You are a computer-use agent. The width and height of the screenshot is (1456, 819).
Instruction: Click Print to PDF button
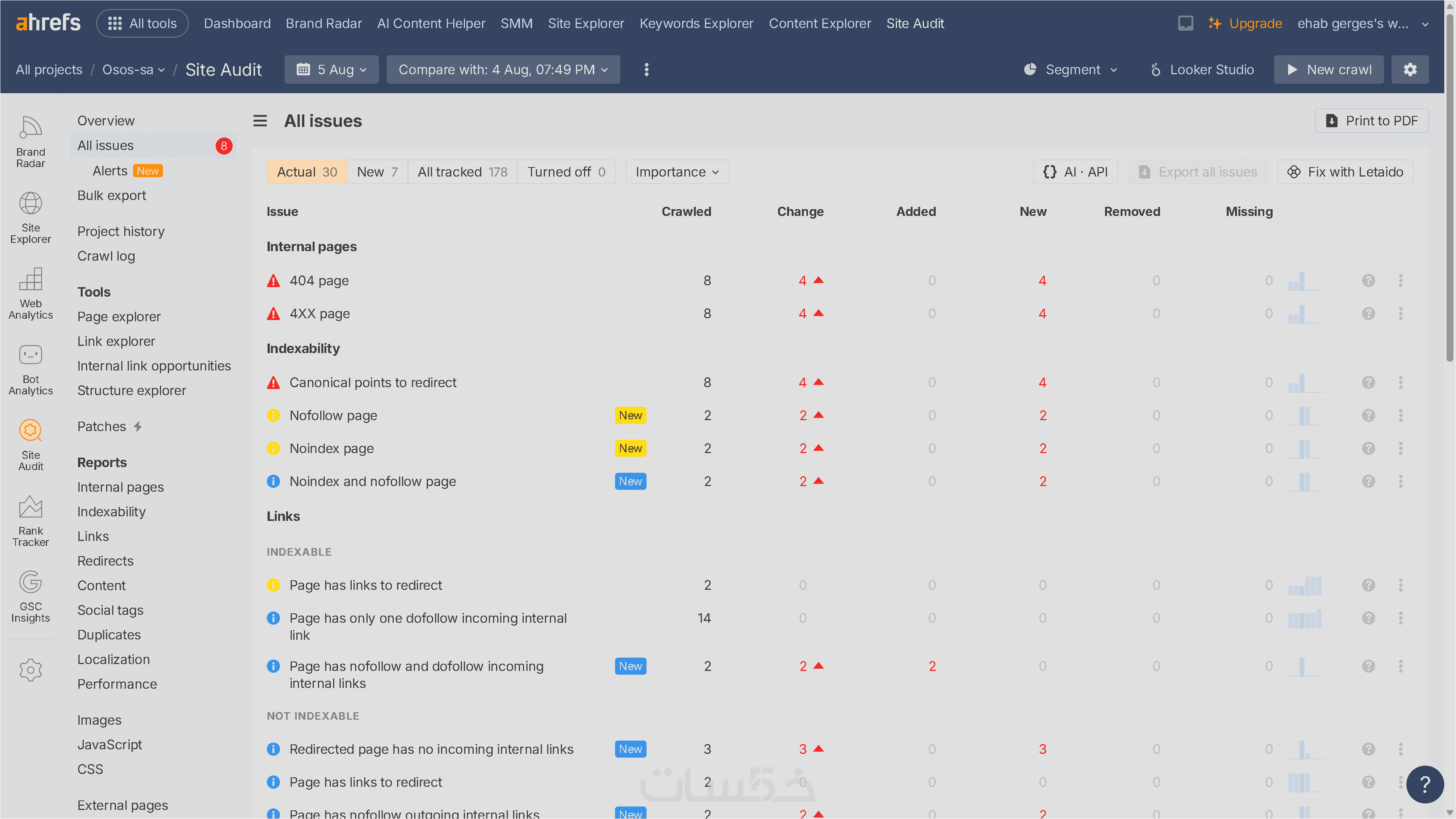(1372, 121)
